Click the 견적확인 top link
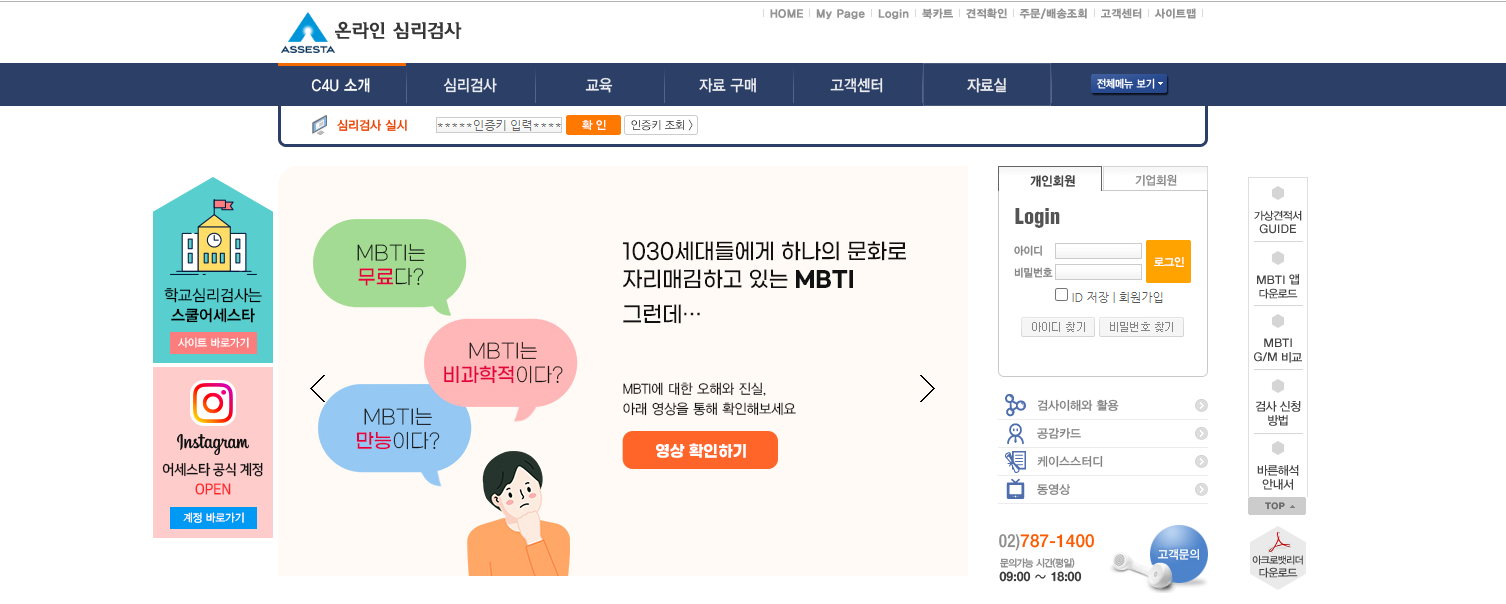This screenshot has height=604, width=1506. 986,14
